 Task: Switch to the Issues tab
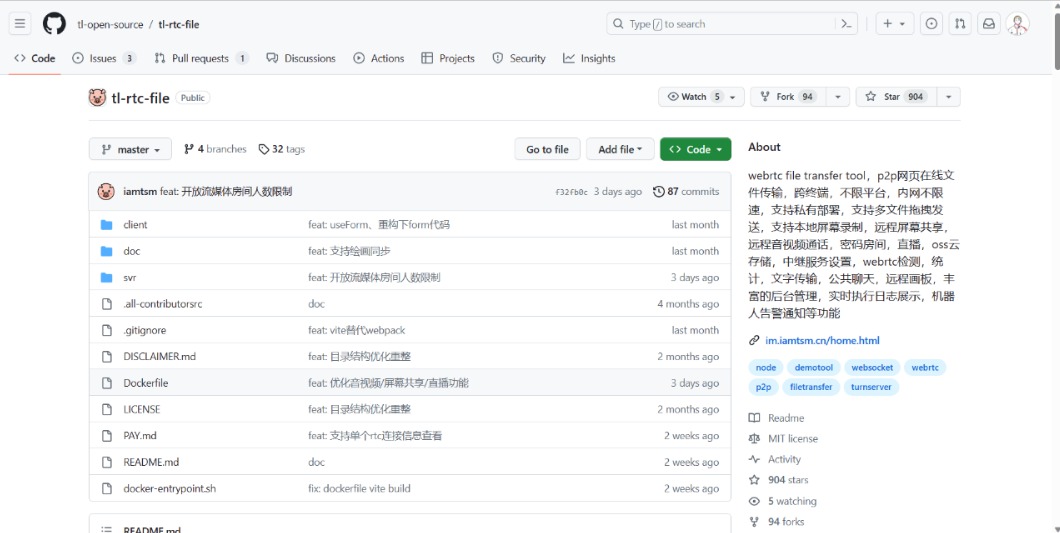pos(104,58)
